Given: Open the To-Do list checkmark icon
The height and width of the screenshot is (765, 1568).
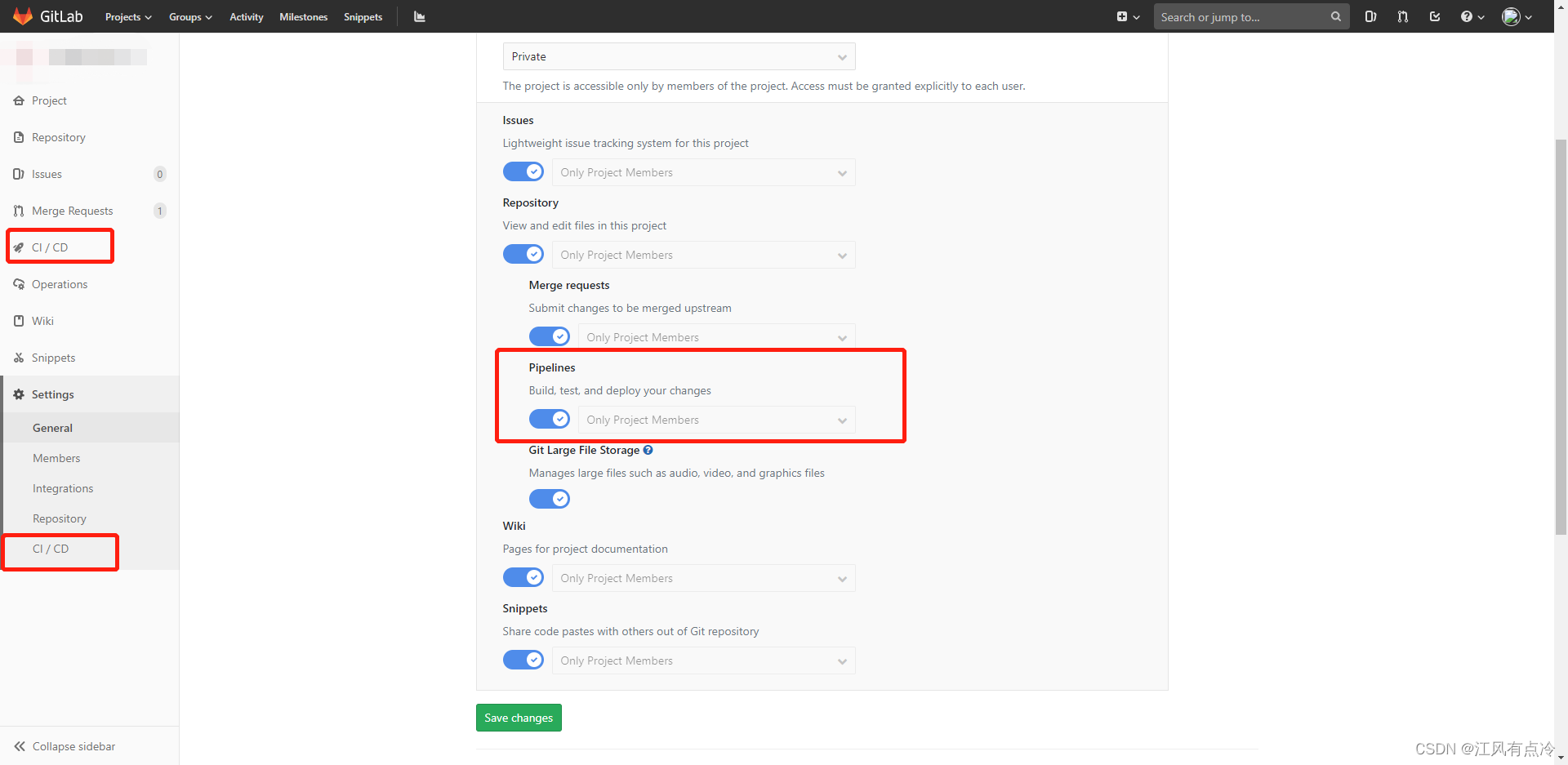Looking at the screenshot, I should click(x=1435, y=16).
